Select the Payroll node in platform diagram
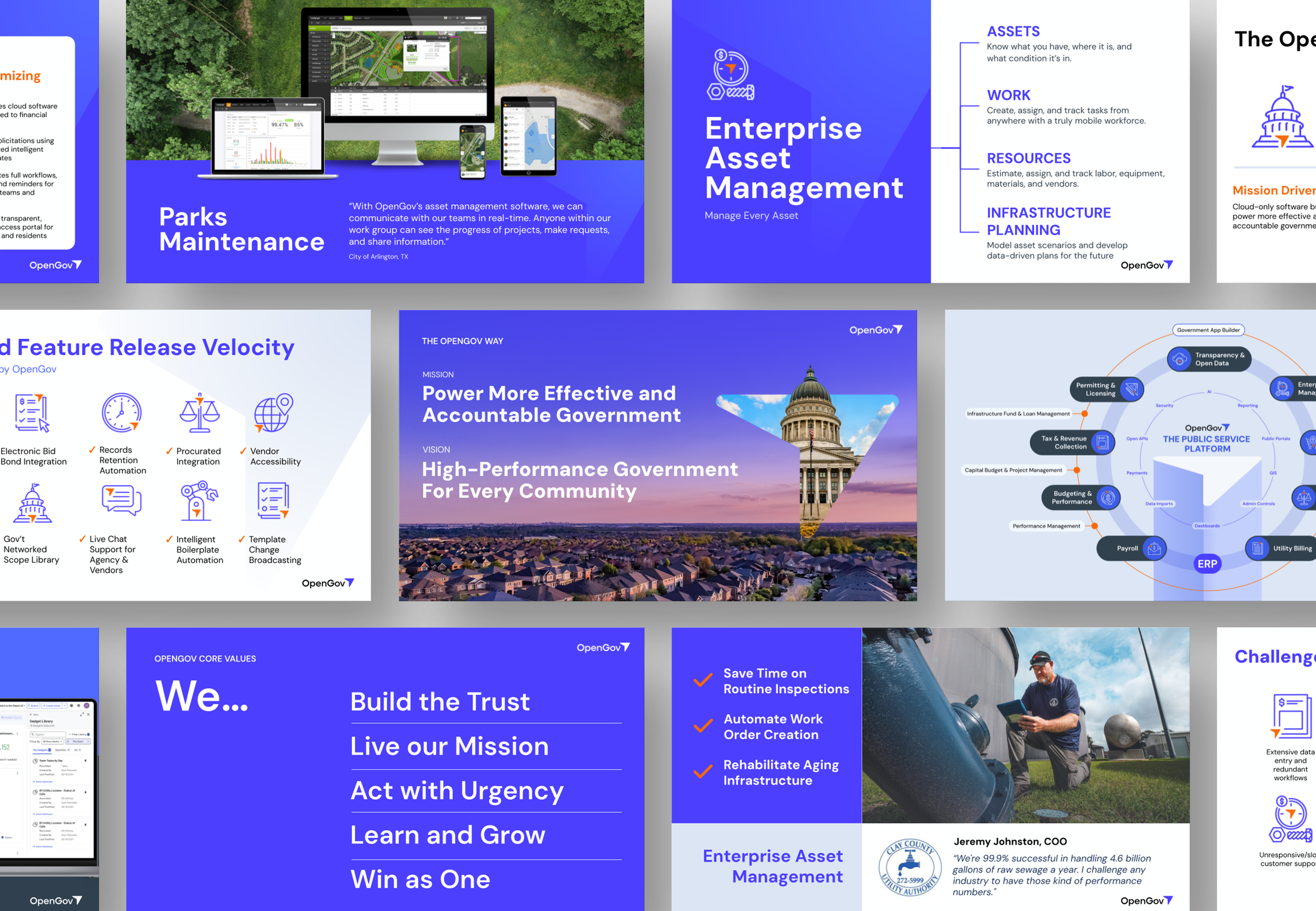 [x=1131, y=548]
